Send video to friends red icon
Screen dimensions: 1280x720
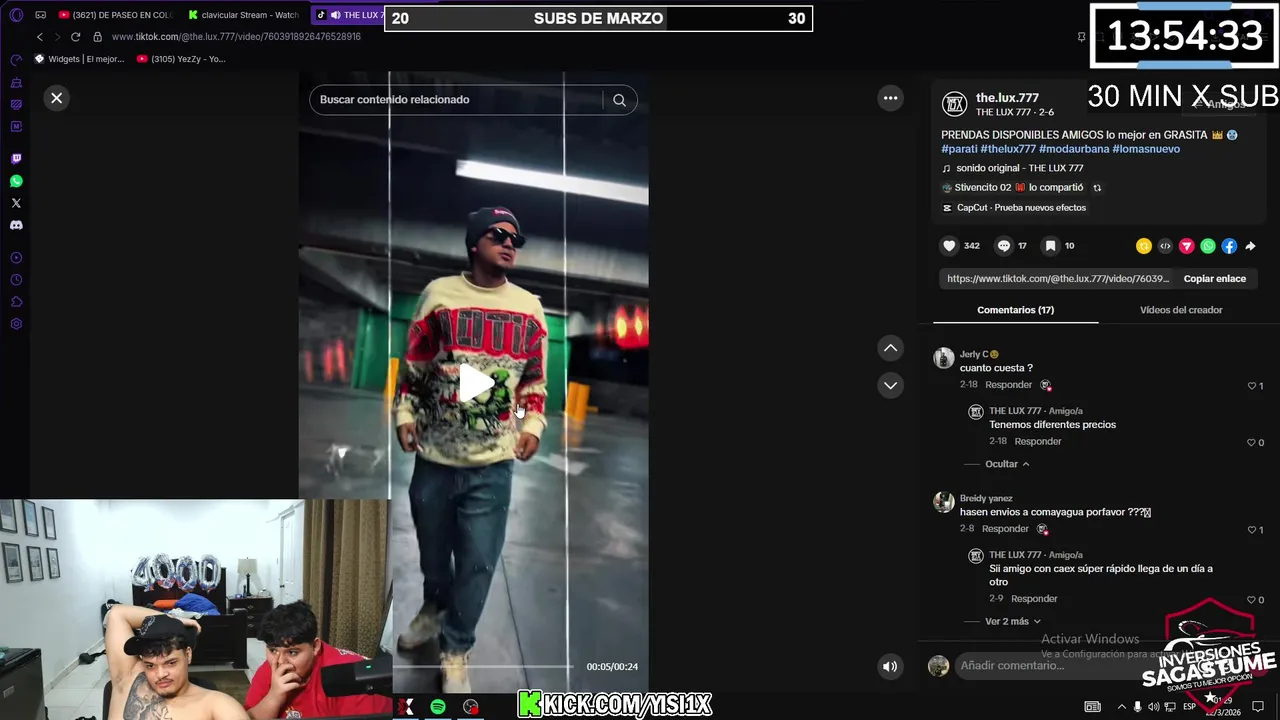1187,246
